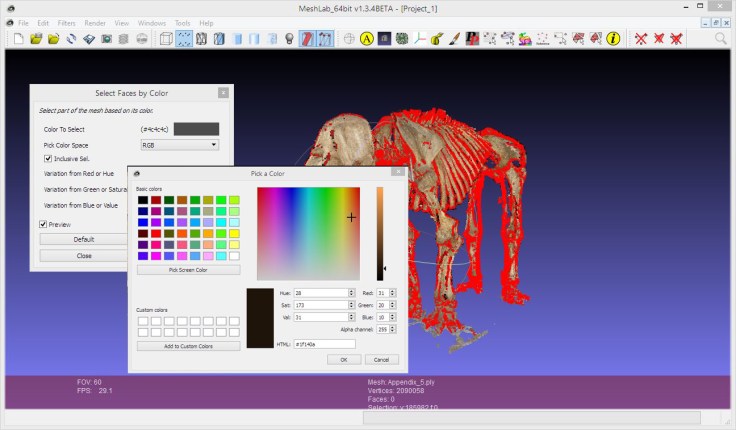Open the Pick Color Space RGB dropdown
Image resolution: width=736 pixels, height=430 pixels.
(x=179, y=145)
